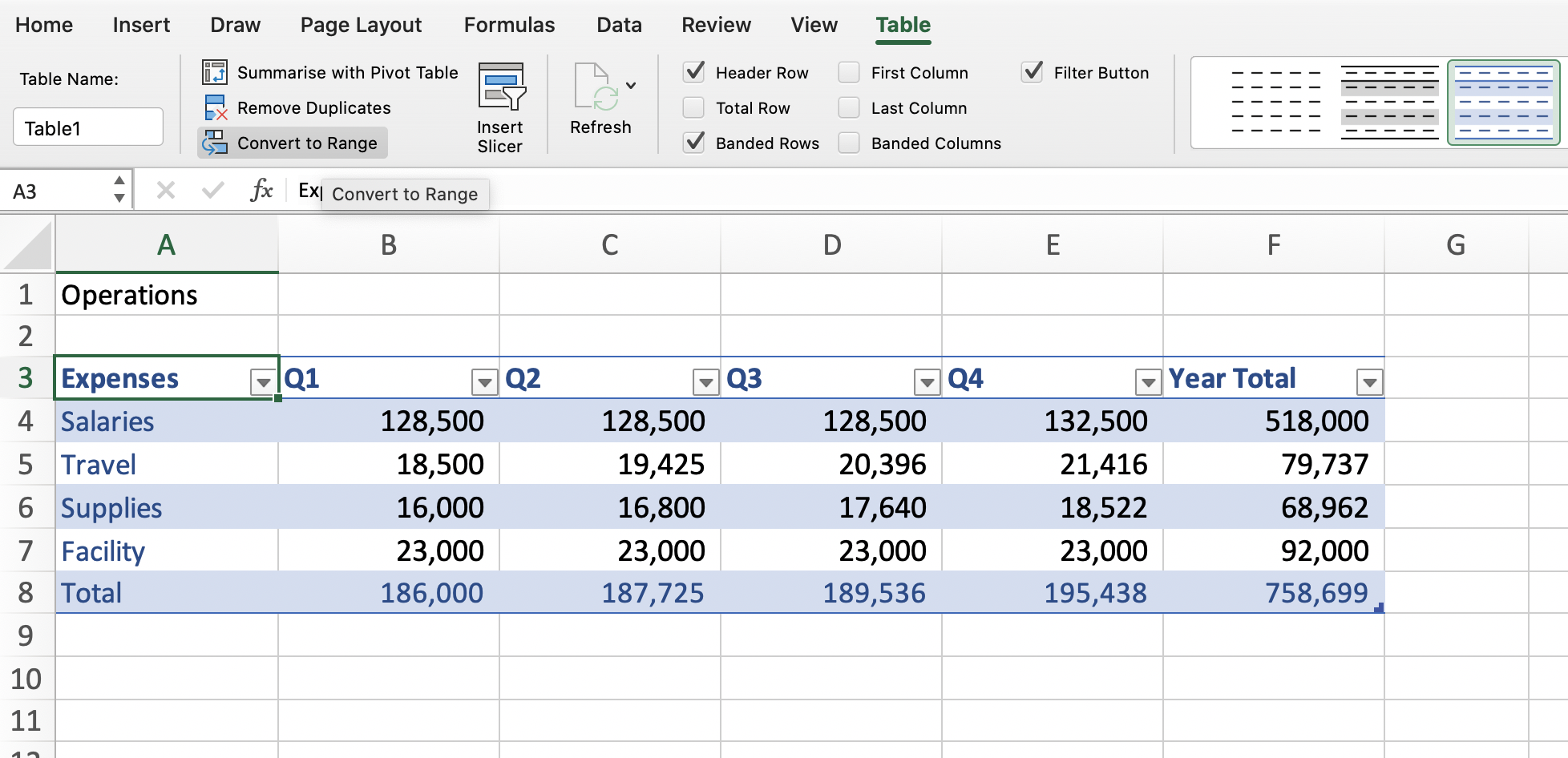
Task: Click the Remove Duplicates icon
Action: (x=215, y=107)
